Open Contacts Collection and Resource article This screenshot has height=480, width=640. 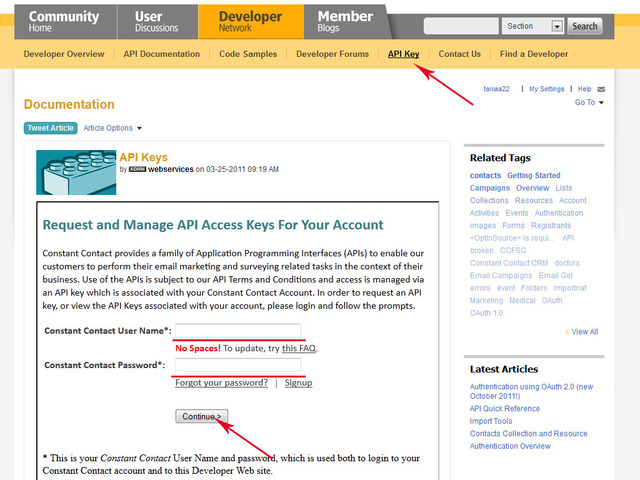pos(529,433)
